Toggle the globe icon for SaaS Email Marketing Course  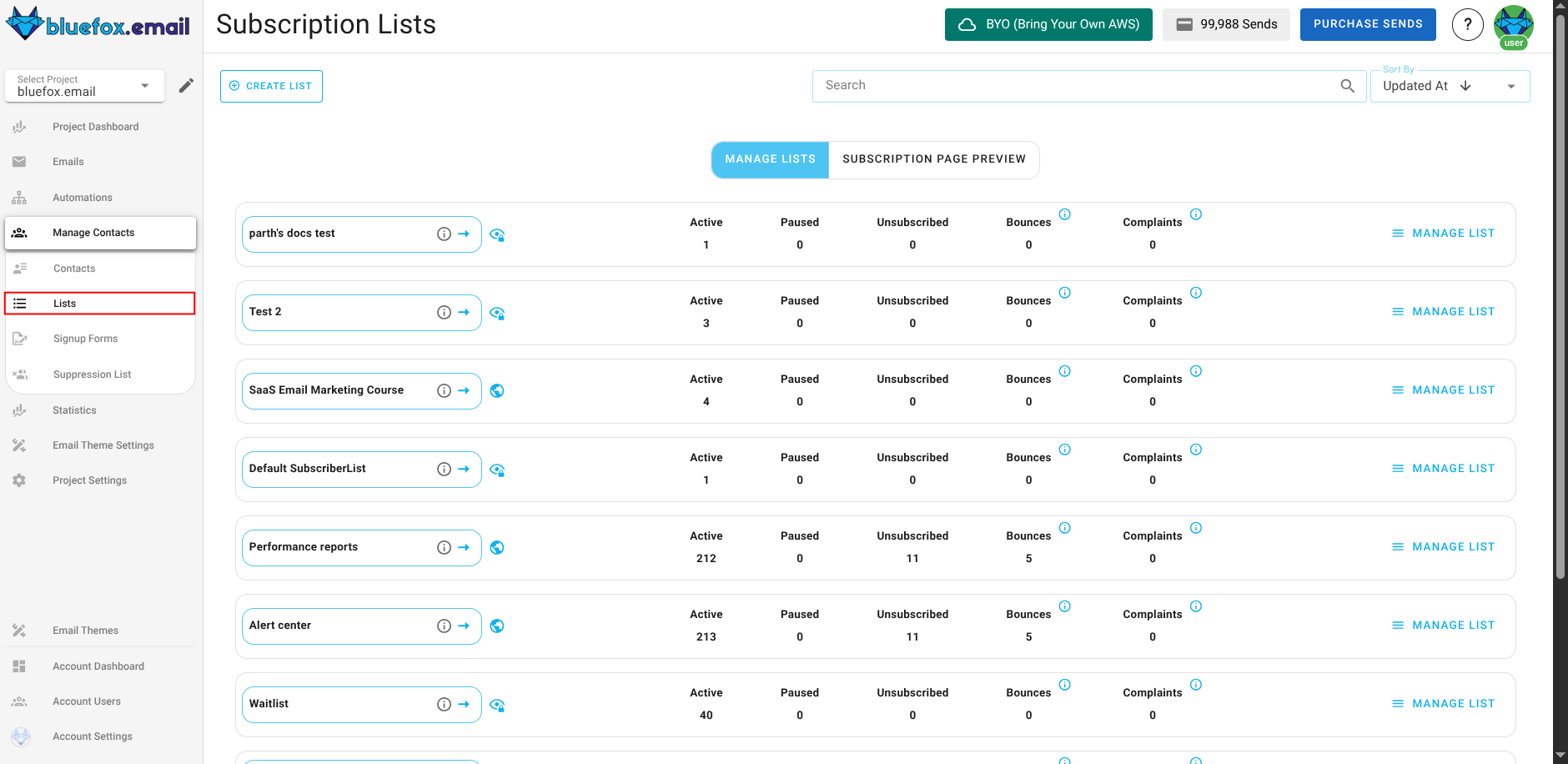tap(497, 390)
